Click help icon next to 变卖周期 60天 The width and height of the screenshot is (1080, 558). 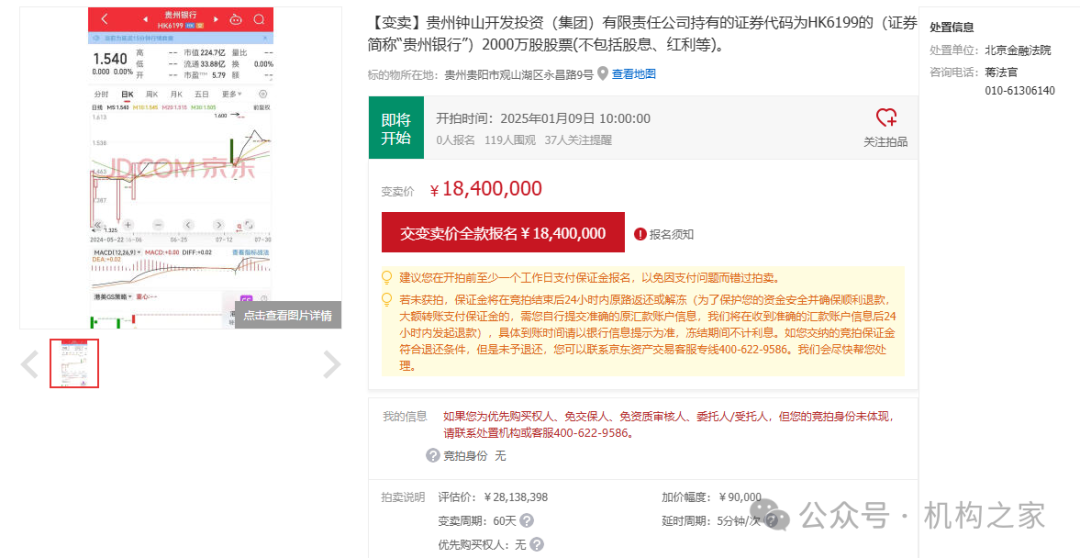tap(527, 521)
